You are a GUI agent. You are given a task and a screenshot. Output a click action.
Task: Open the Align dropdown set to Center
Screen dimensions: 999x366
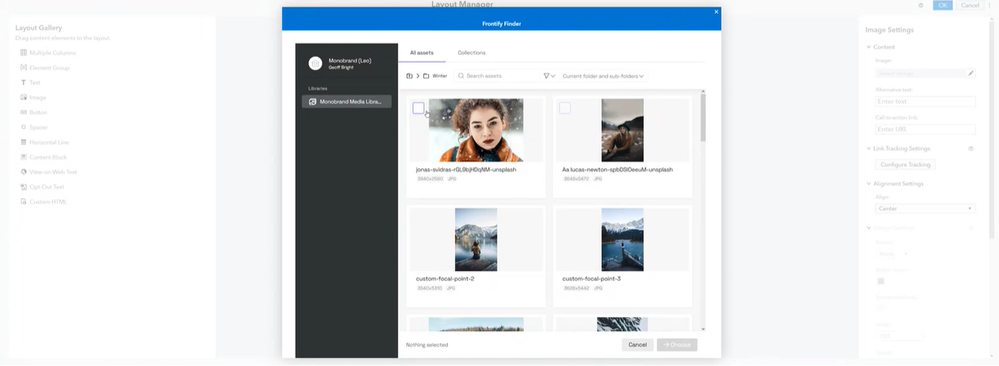pos(925,209)
